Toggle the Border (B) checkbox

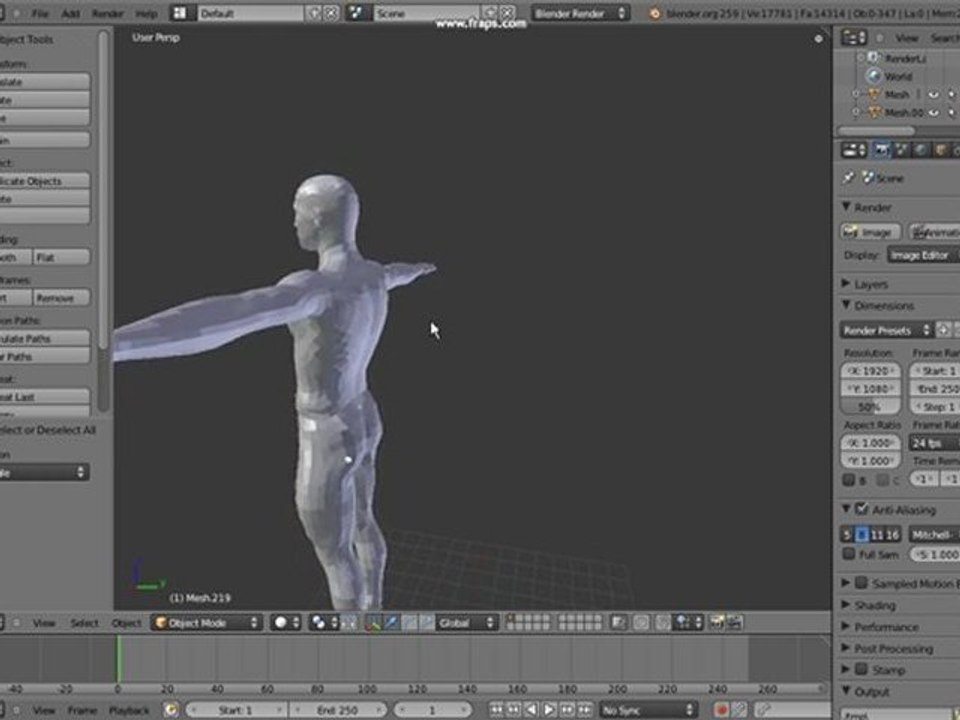849,480
